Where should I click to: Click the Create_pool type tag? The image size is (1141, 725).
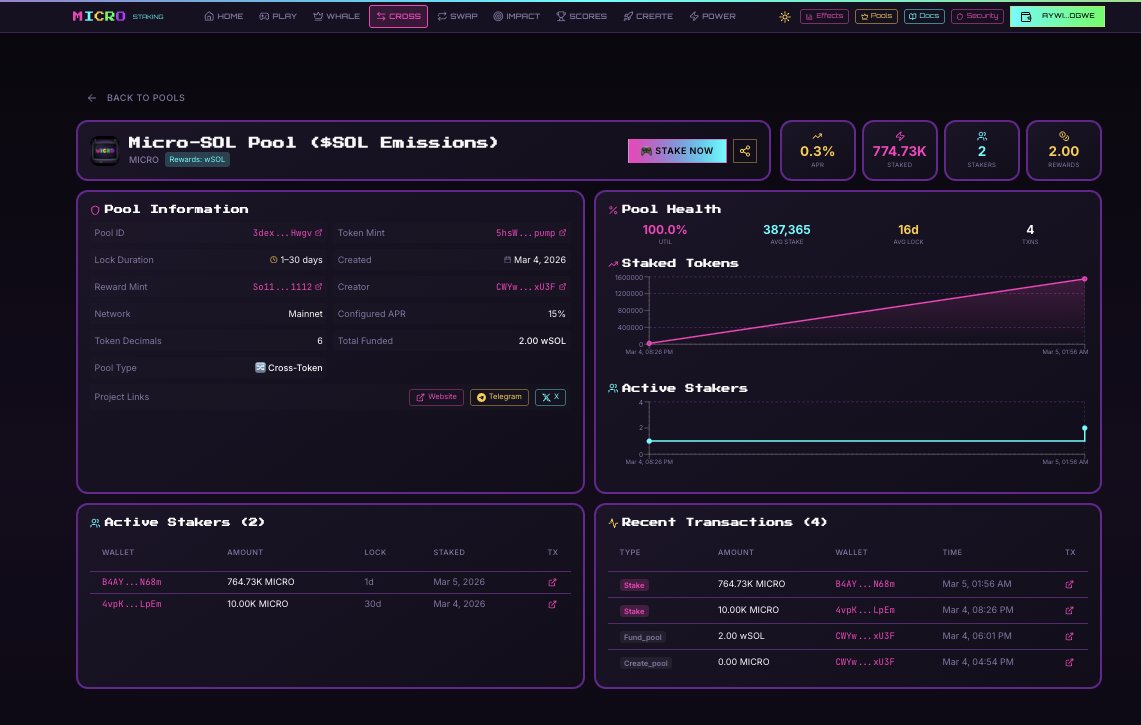(645, 663)
